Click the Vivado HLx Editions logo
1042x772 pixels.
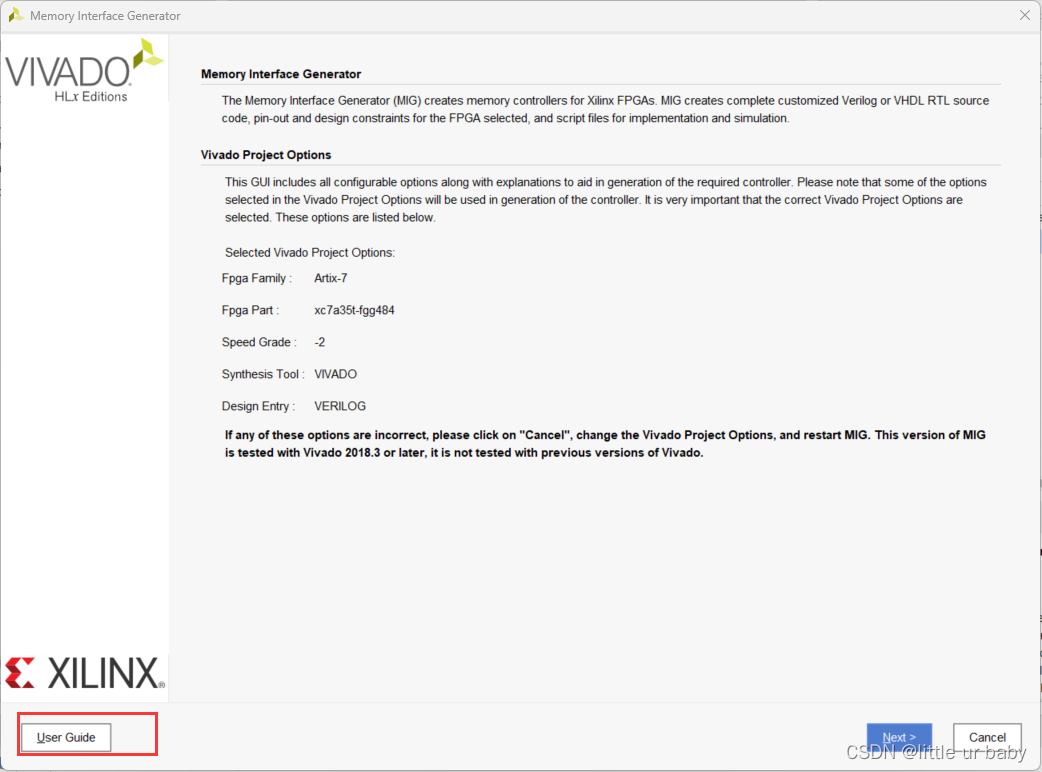(84, 70)
